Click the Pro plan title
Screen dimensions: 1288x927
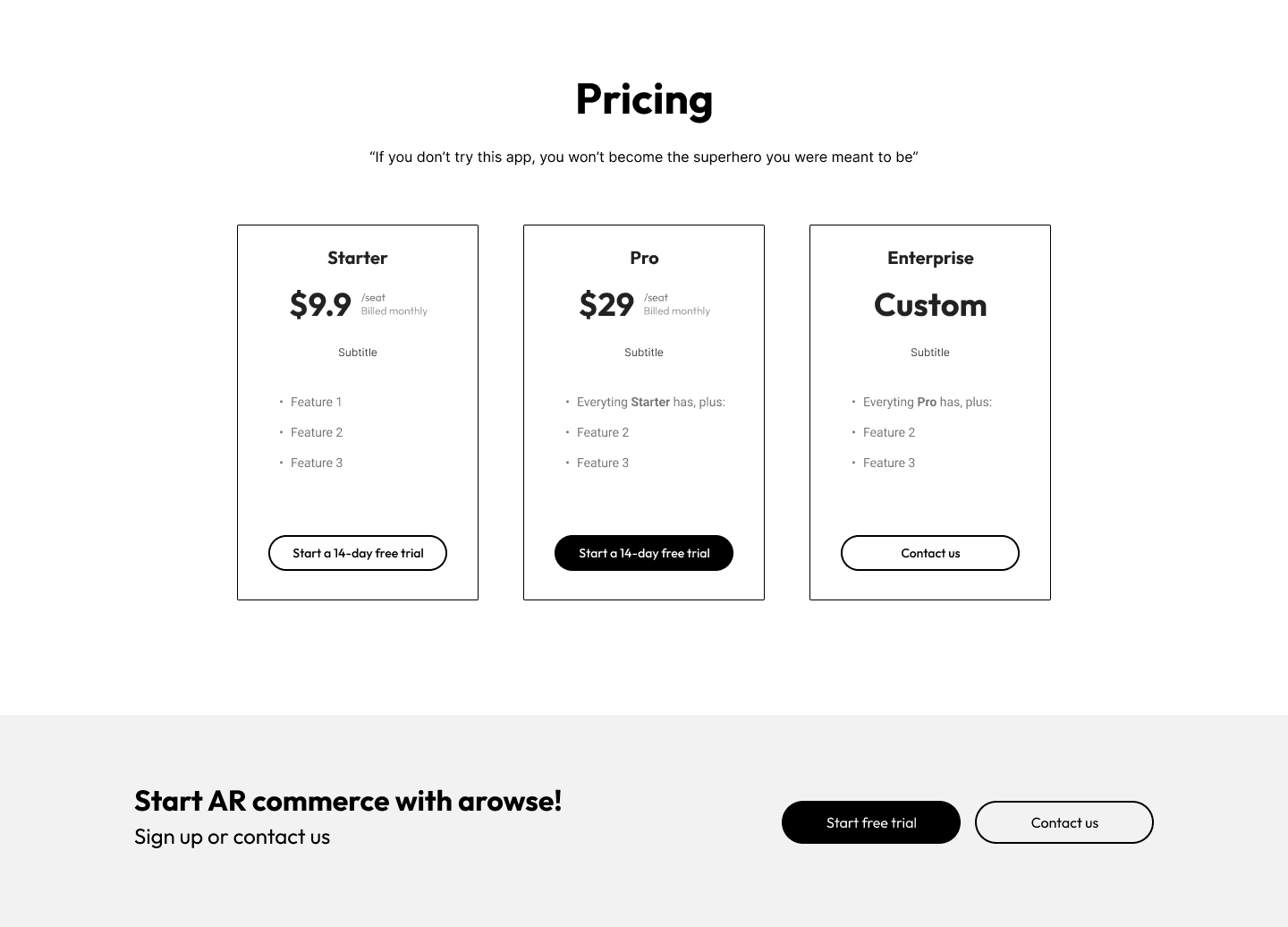644,258
